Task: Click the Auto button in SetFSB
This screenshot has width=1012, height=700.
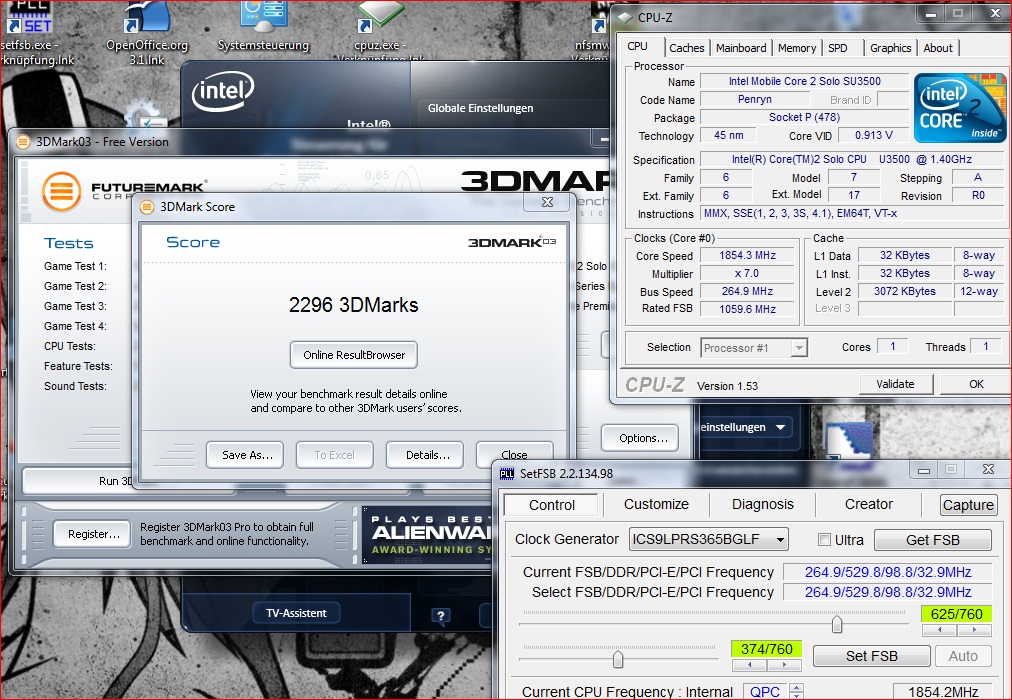Action: tap(963, 656)
